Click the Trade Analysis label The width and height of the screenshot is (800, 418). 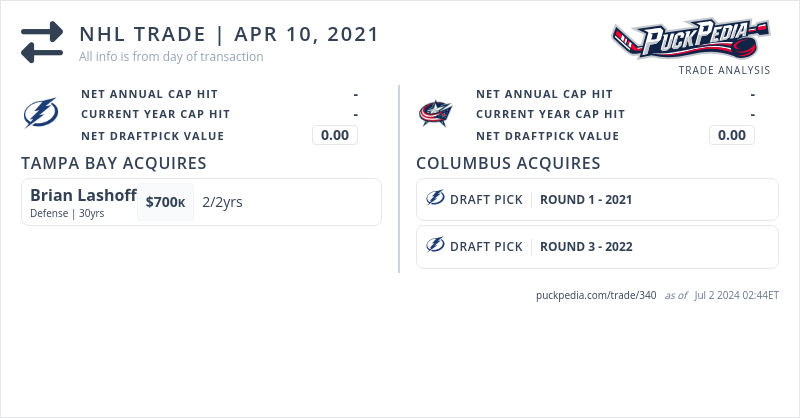point(724,70)
